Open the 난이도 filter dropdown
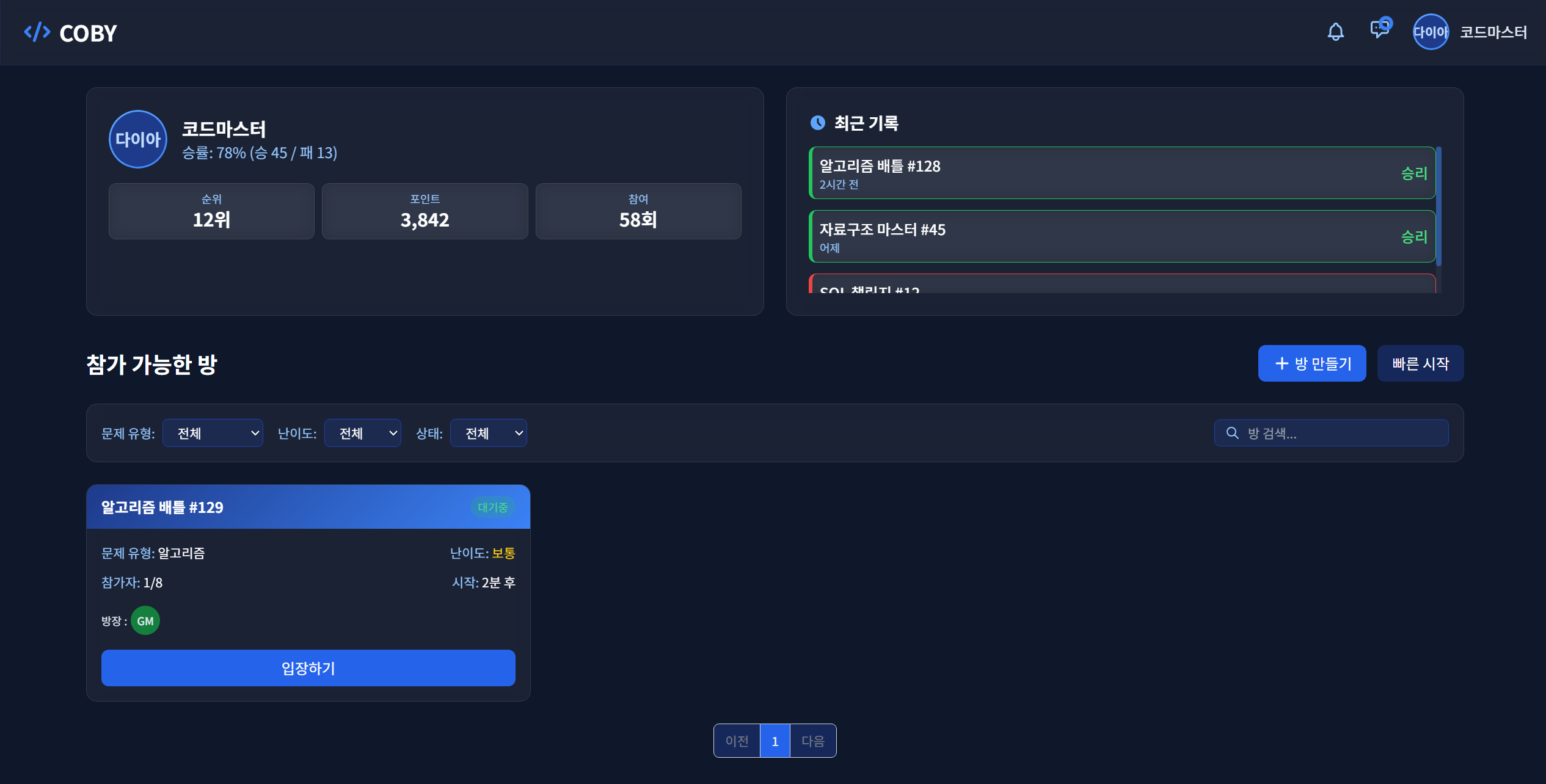 tap(363, 433)
